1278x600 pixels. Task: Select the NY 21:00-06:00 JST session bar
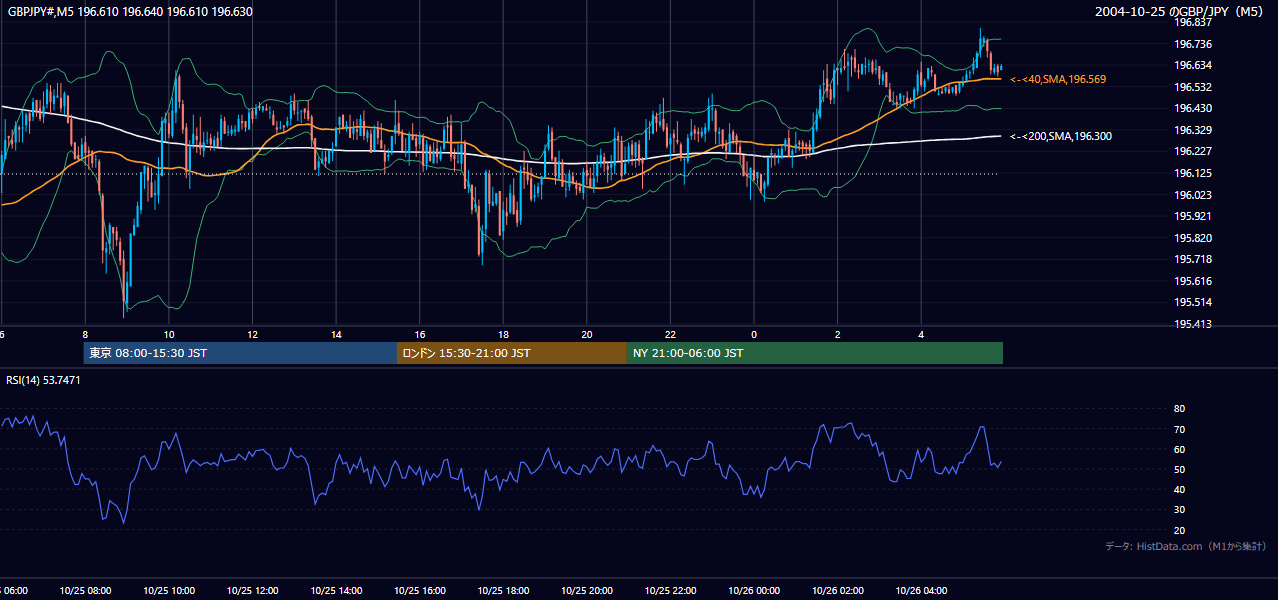pyautogui.click(x=815, y=353)
